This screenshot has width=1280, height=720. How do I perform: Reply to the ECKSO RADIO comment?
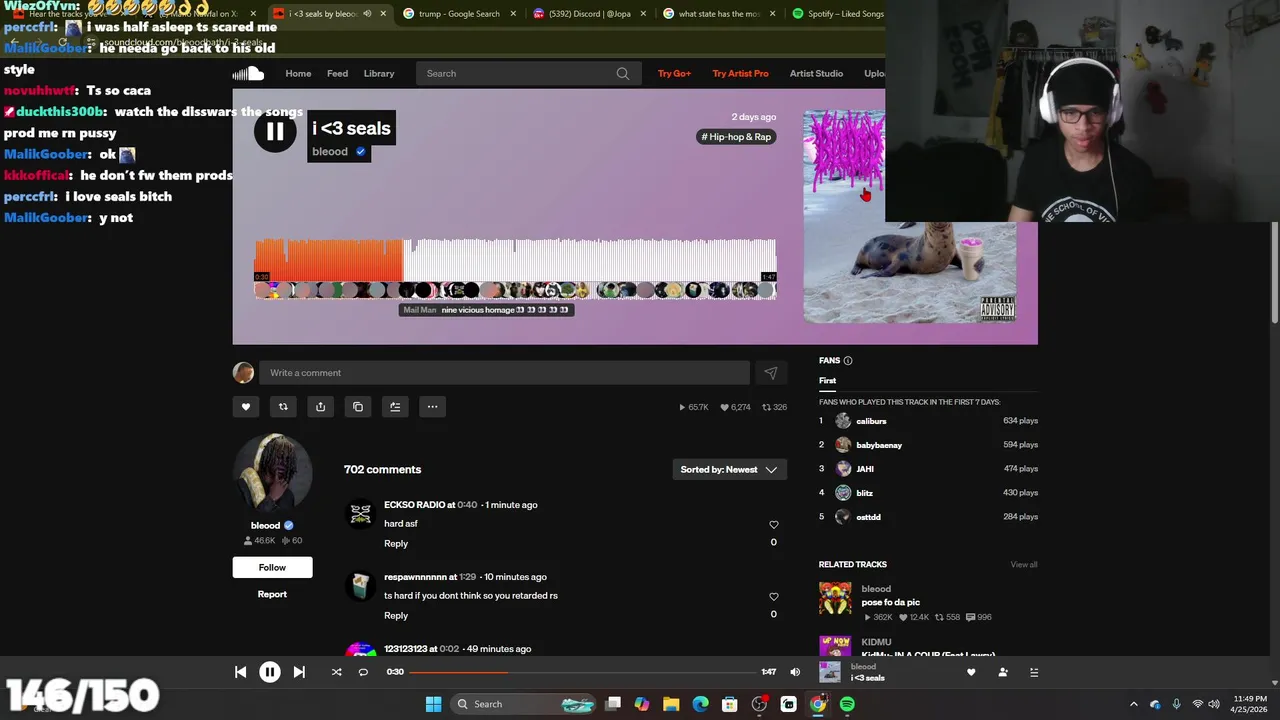click(396, 544)
